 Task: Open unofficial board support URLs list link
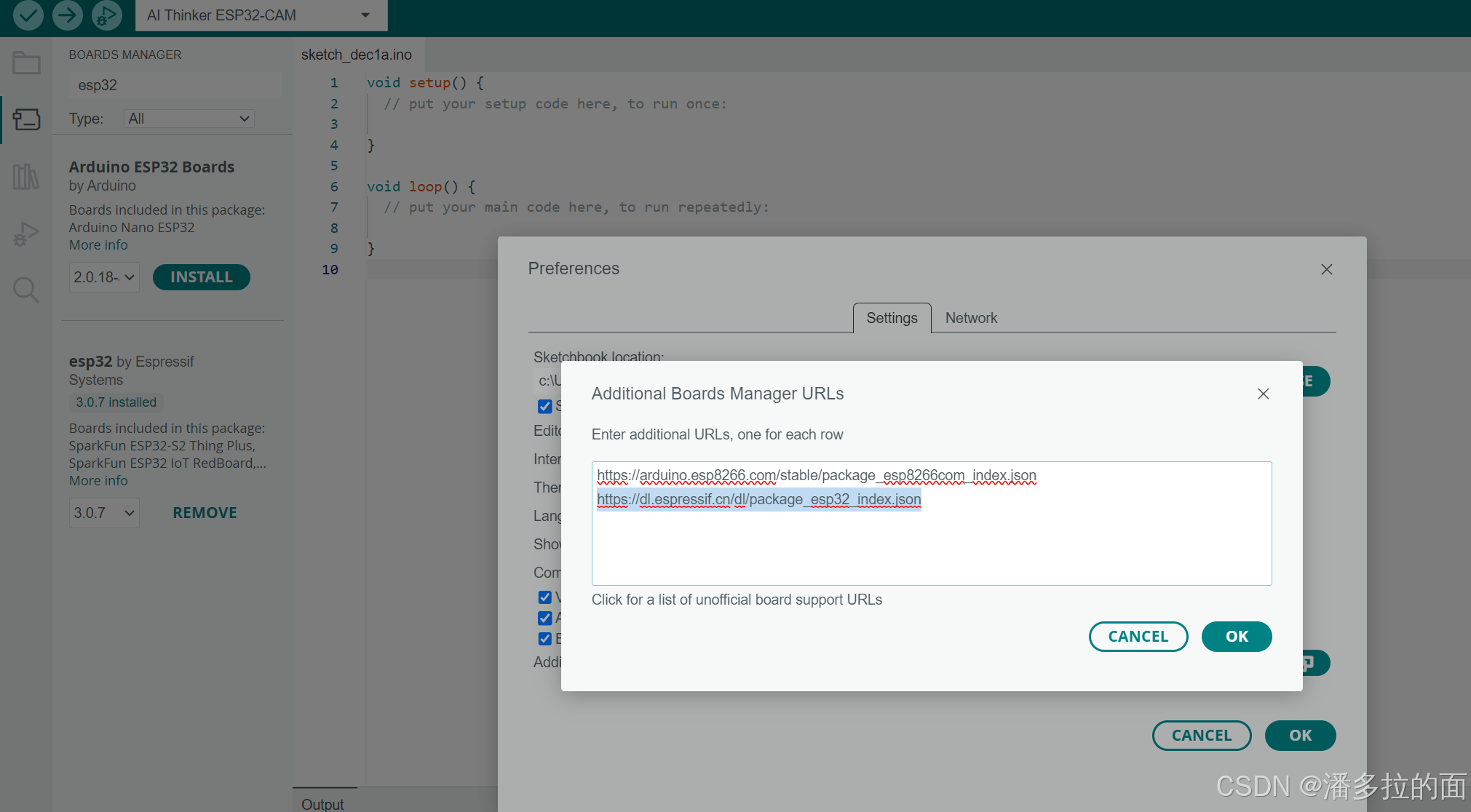pyautogui.click(x=737, y=600)
